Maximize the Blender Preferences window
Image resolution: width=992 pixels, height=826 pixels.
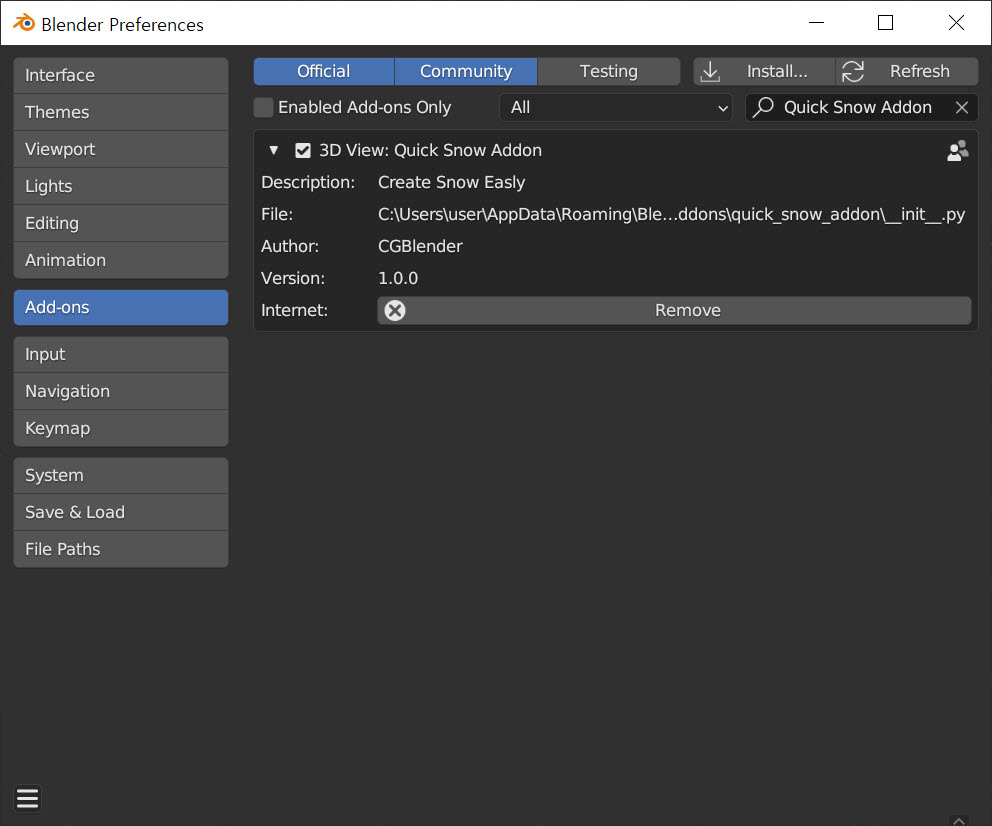pos(886,23)
